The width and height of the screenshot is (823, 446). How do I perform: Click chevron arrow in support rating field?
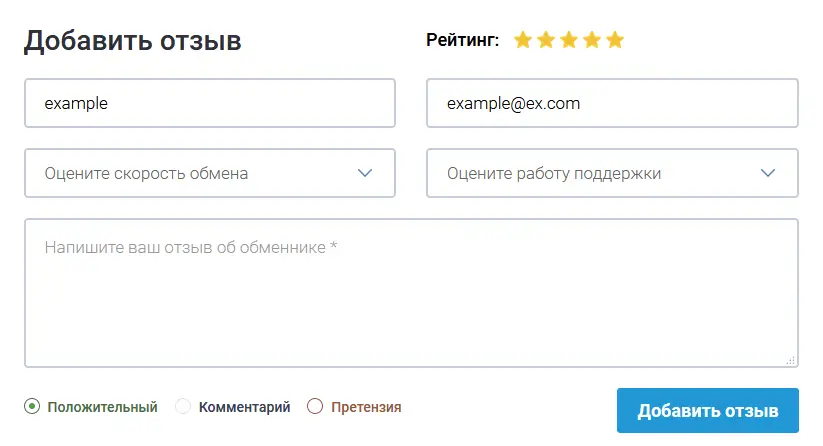point(768,173)
